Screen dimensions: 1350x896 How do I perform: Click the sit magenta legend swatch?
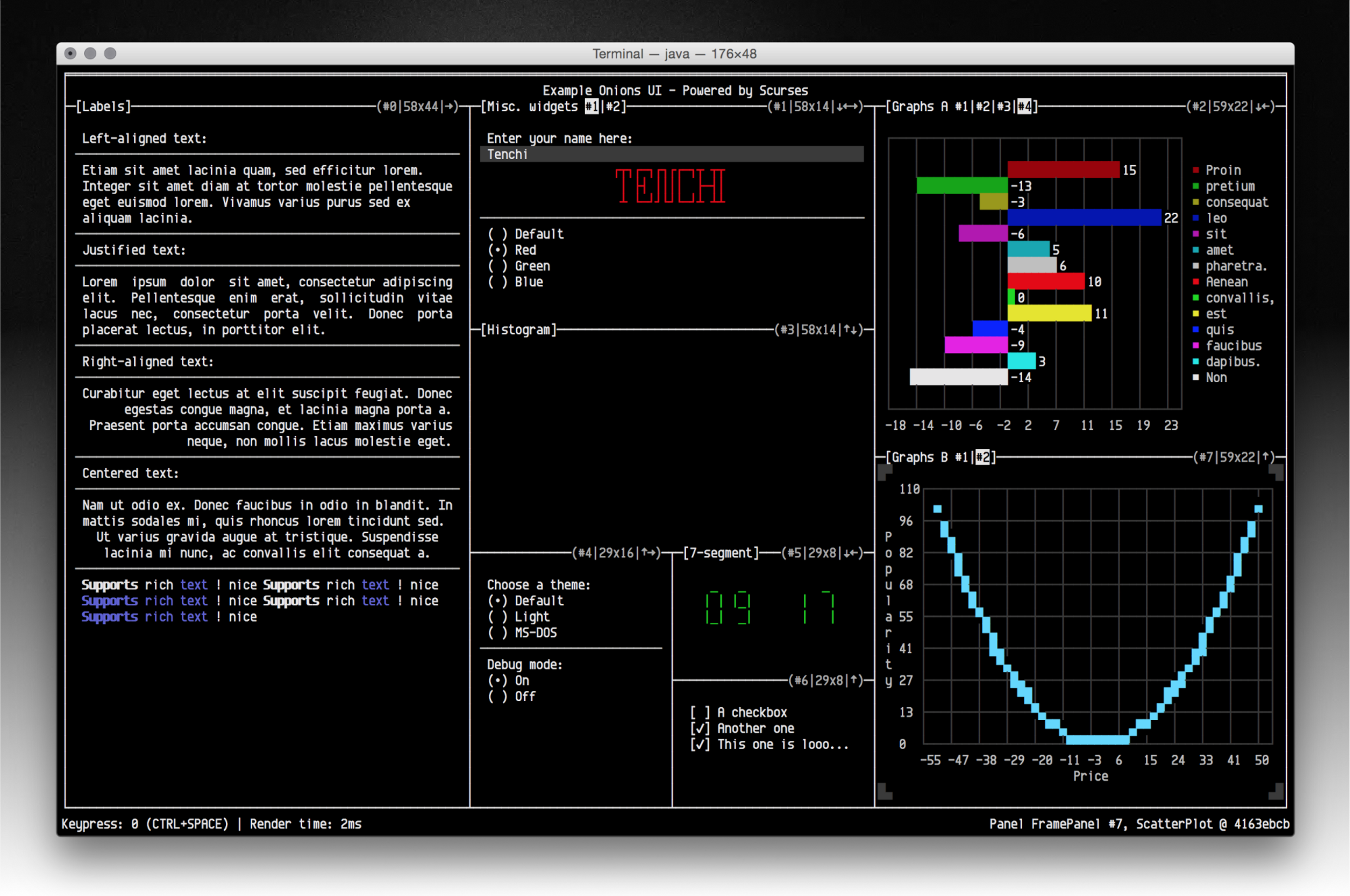(1196, 234)
